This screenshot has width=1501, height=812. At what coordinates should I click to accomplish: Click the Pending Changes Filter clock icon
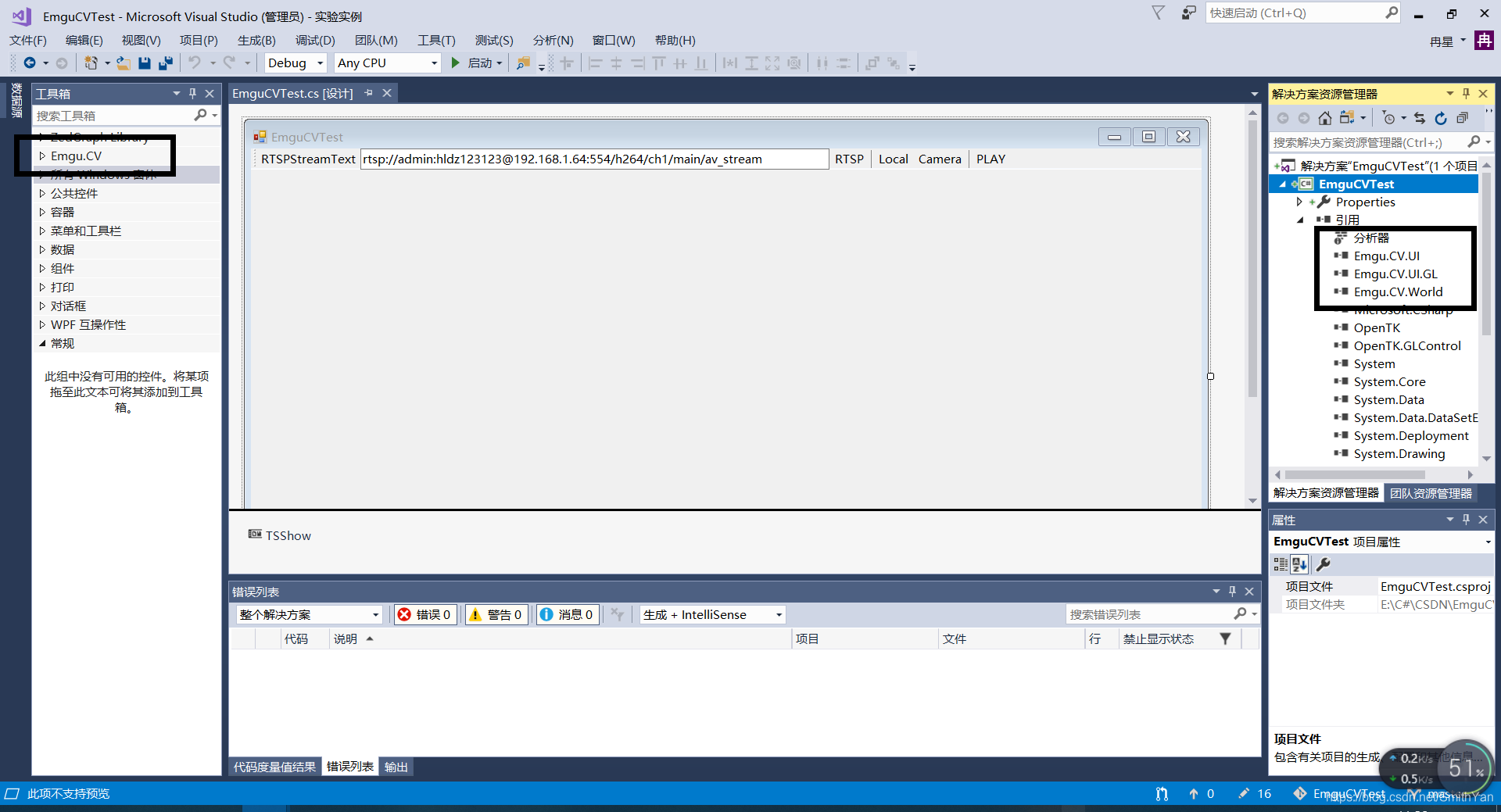pos(1388,118)
